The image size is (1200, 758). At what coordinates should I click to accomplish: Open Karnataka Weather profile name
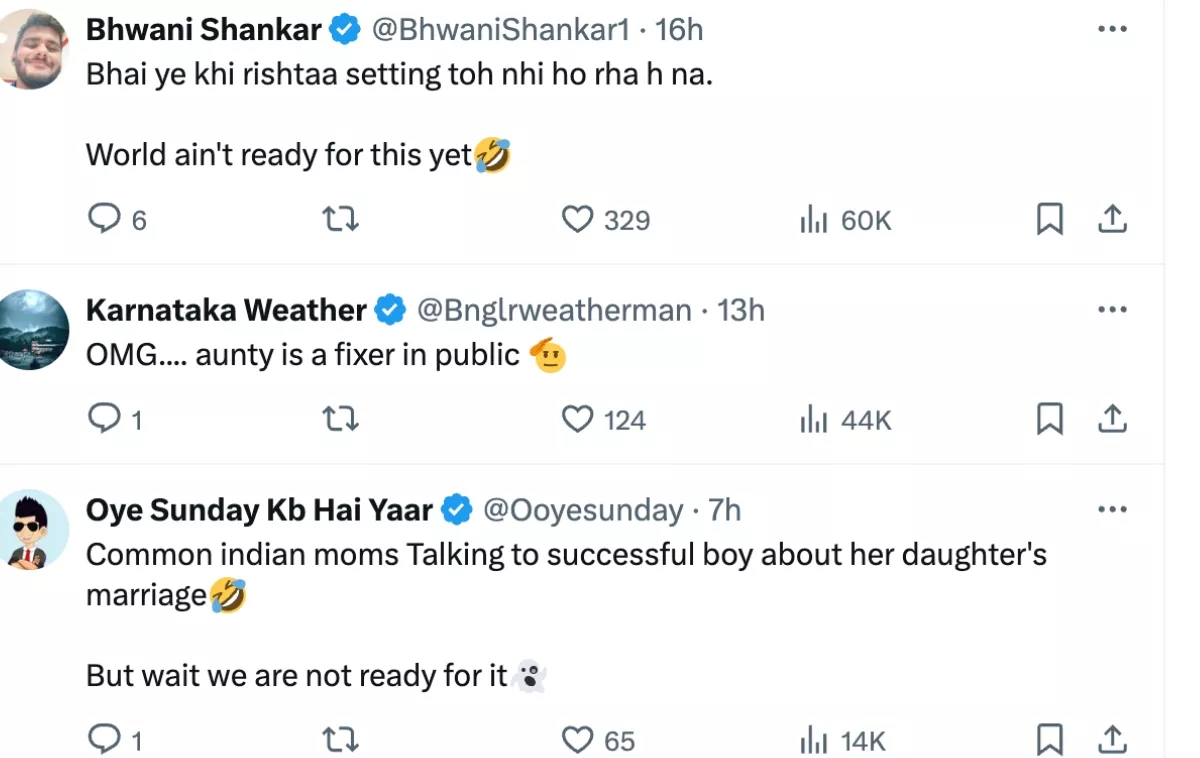tap(226, 311)
